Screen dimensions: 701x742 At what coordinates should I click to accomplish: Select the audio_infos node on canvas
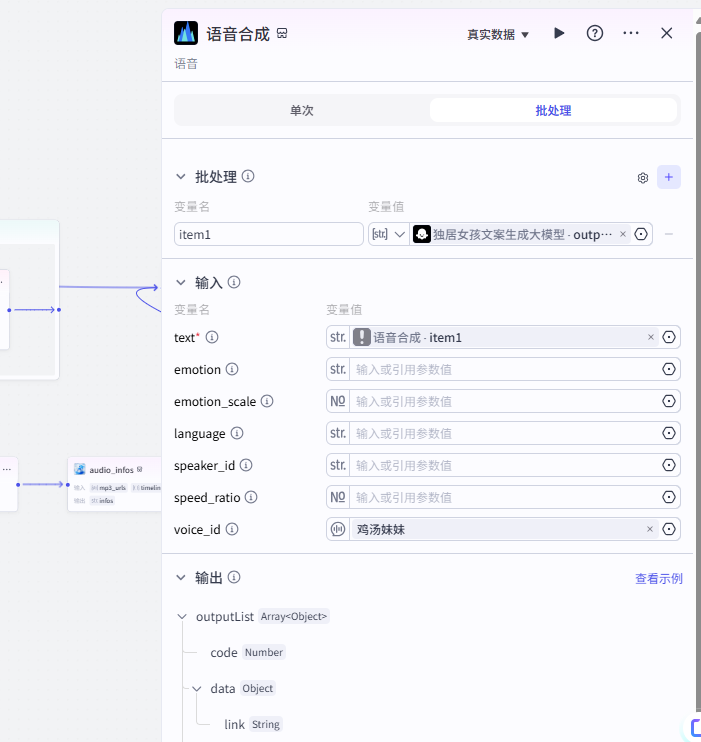(x=115, y=484)
